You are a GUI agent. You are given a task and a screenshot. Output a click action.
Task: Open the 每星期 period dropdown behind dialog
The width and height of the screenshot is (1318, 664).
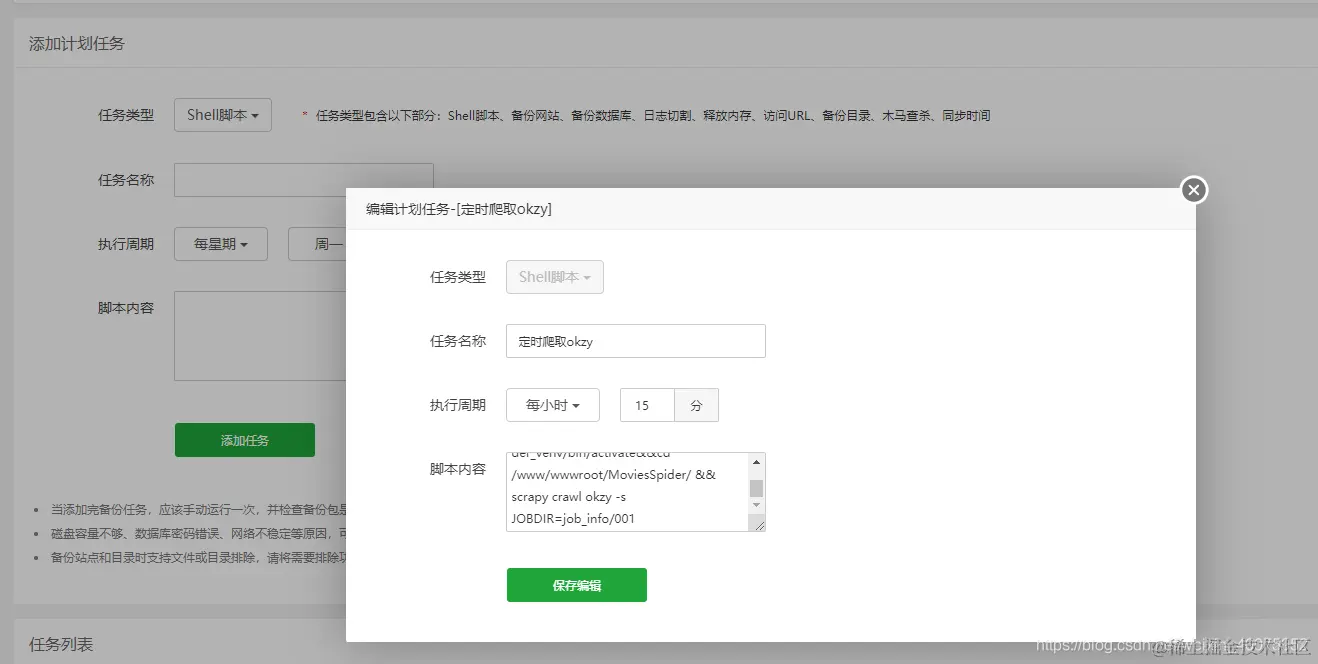point(220,243)
